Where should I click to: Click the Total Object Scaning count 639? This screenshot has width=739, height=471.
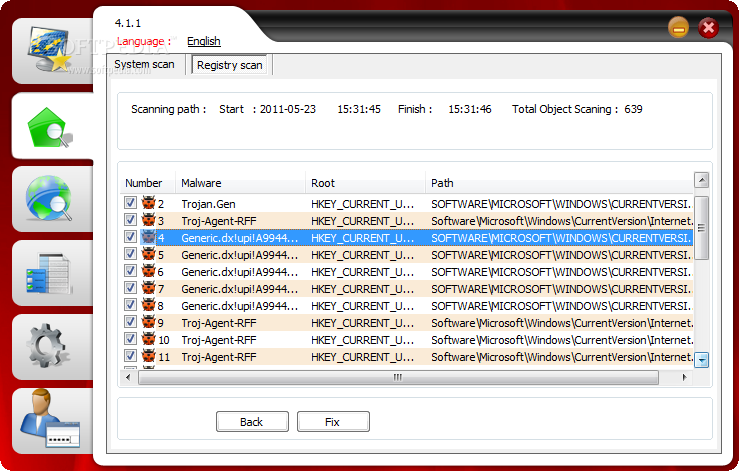pyautogui.click(x=633, y=109)
